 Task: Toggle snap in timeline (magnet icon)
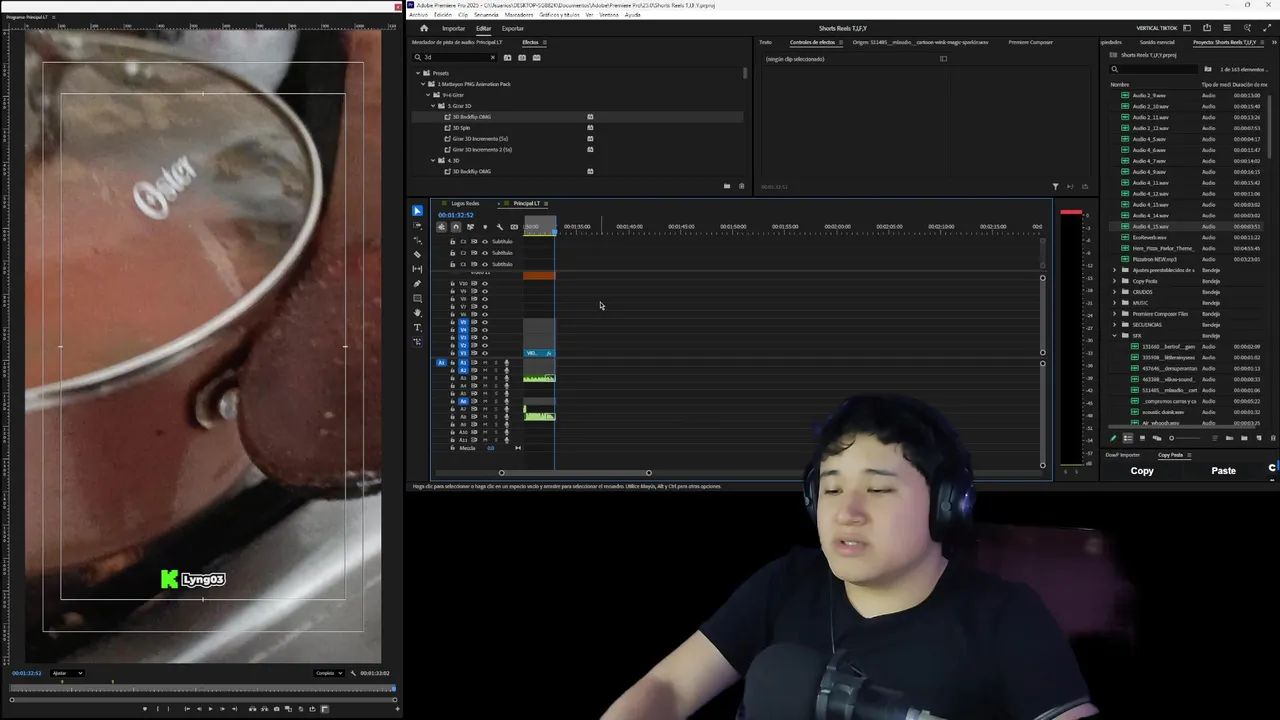pyautogui.click(x=456, y=227)
